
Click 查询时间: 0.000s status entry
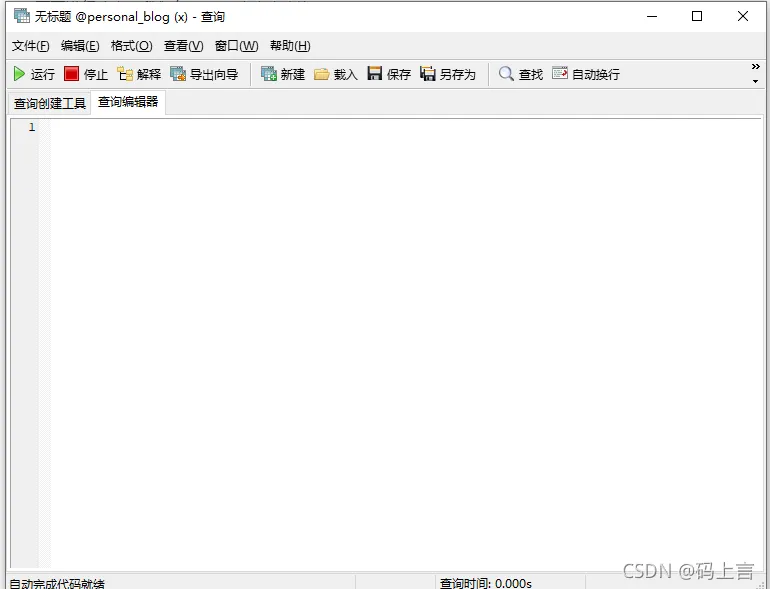coord(486,583)
